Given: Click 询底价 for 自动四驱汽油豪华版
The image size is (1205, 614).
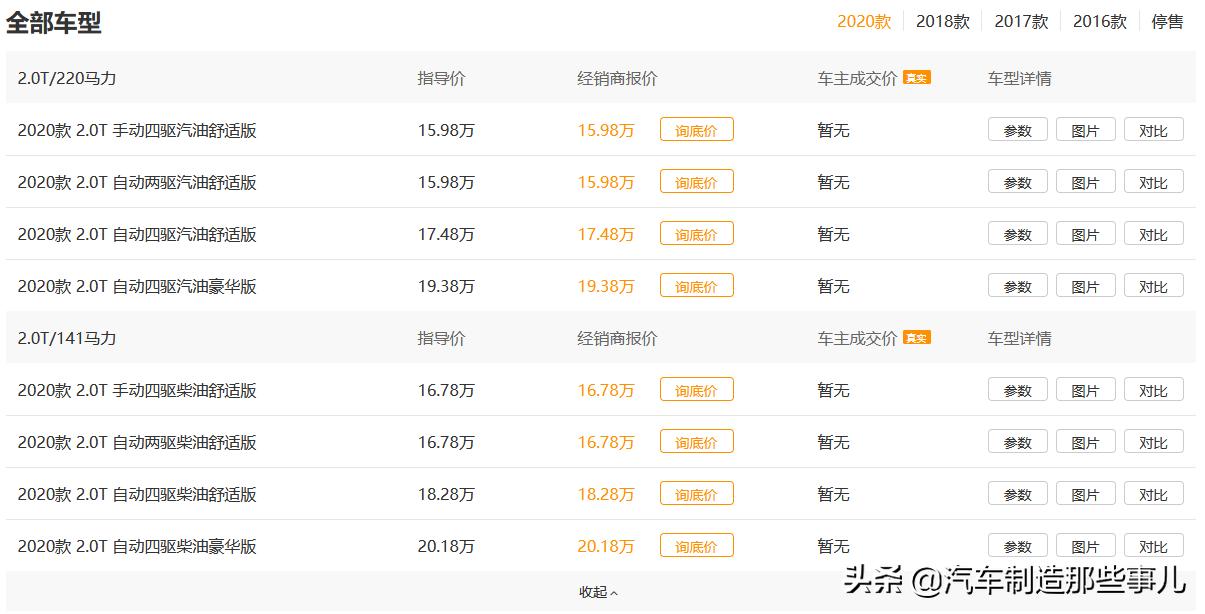Looking at the screenshot, I should point(696,285).
